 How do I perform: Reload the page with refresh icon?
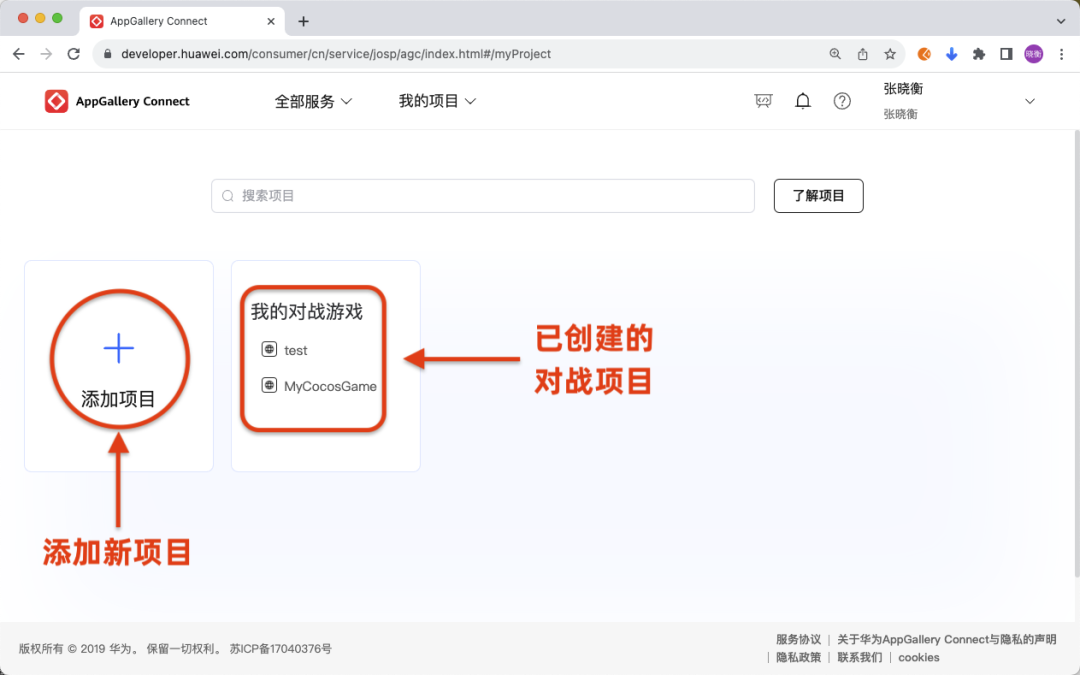click(74, 54)
